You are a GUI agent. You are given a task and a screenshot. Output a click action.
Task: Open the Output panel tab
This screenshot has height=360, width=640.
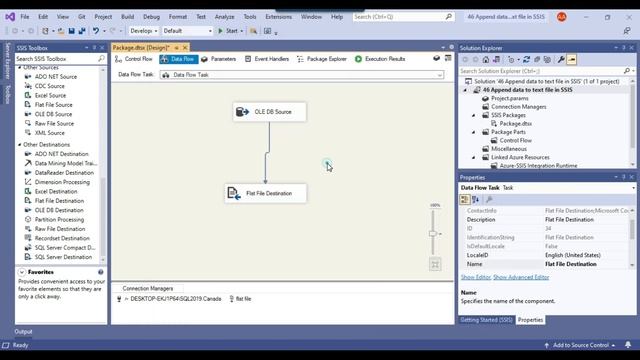(23, 332)
